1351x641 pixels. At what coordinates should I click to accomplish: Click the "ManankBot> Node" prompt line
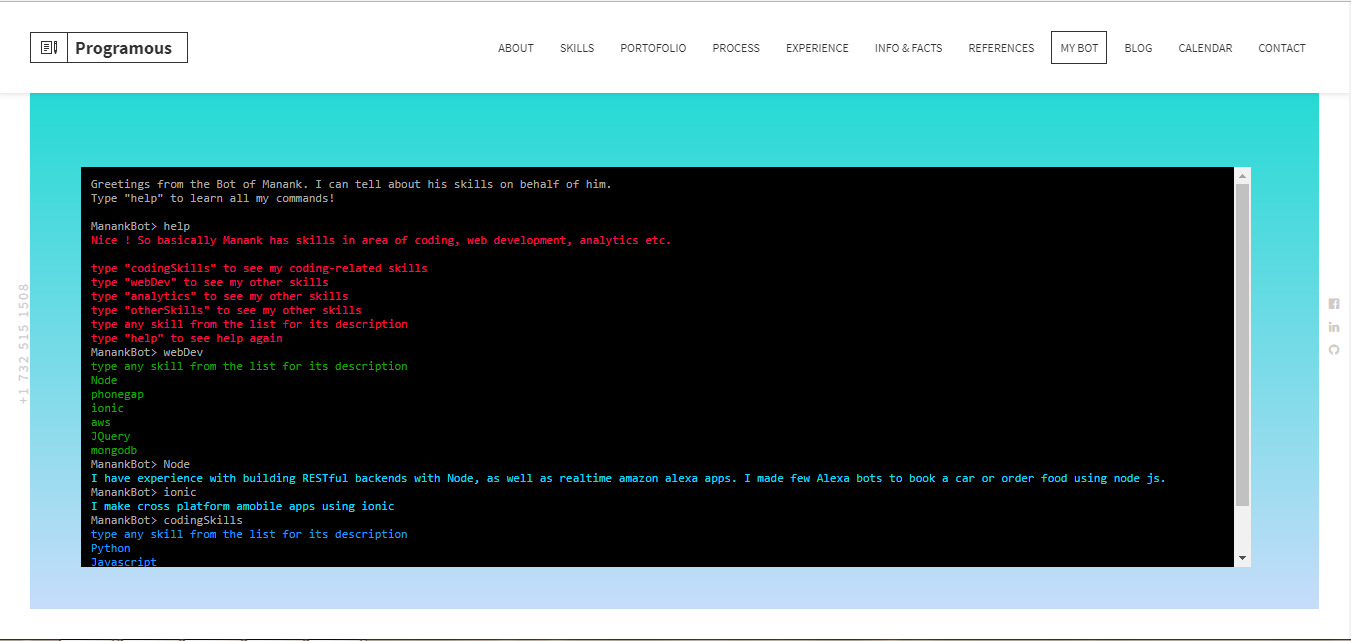click(x=140, y=464)
